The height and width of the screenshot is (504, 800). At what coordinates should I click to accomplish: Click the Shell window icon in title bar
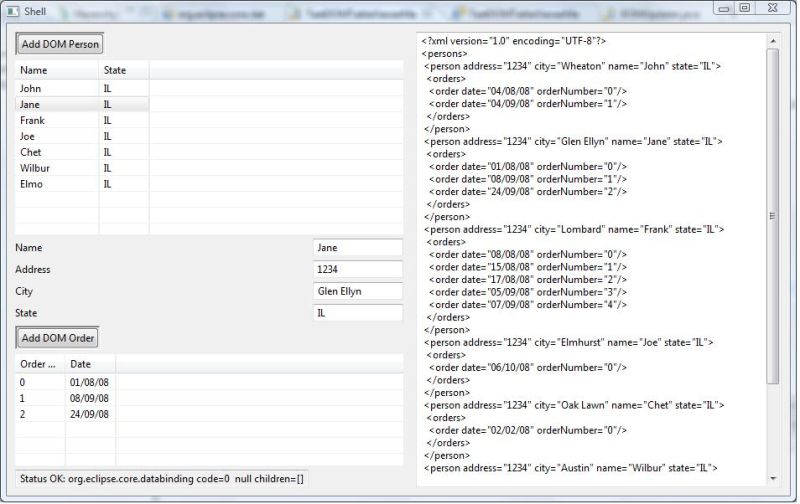click(x=13, y=11)
